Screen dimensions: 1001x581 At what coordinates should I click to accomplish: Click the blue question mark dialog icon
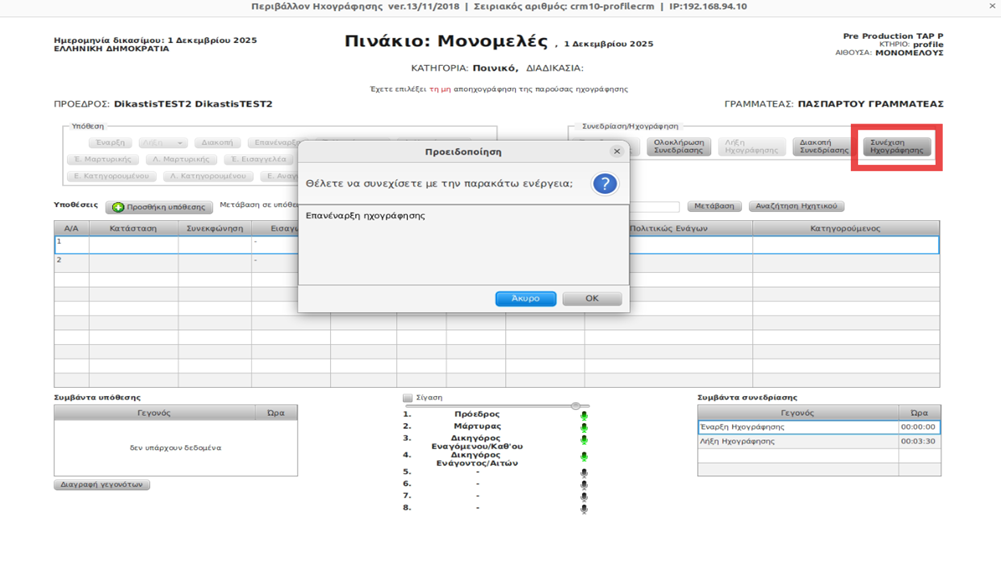pyautogui.click(x=604, y=184)
